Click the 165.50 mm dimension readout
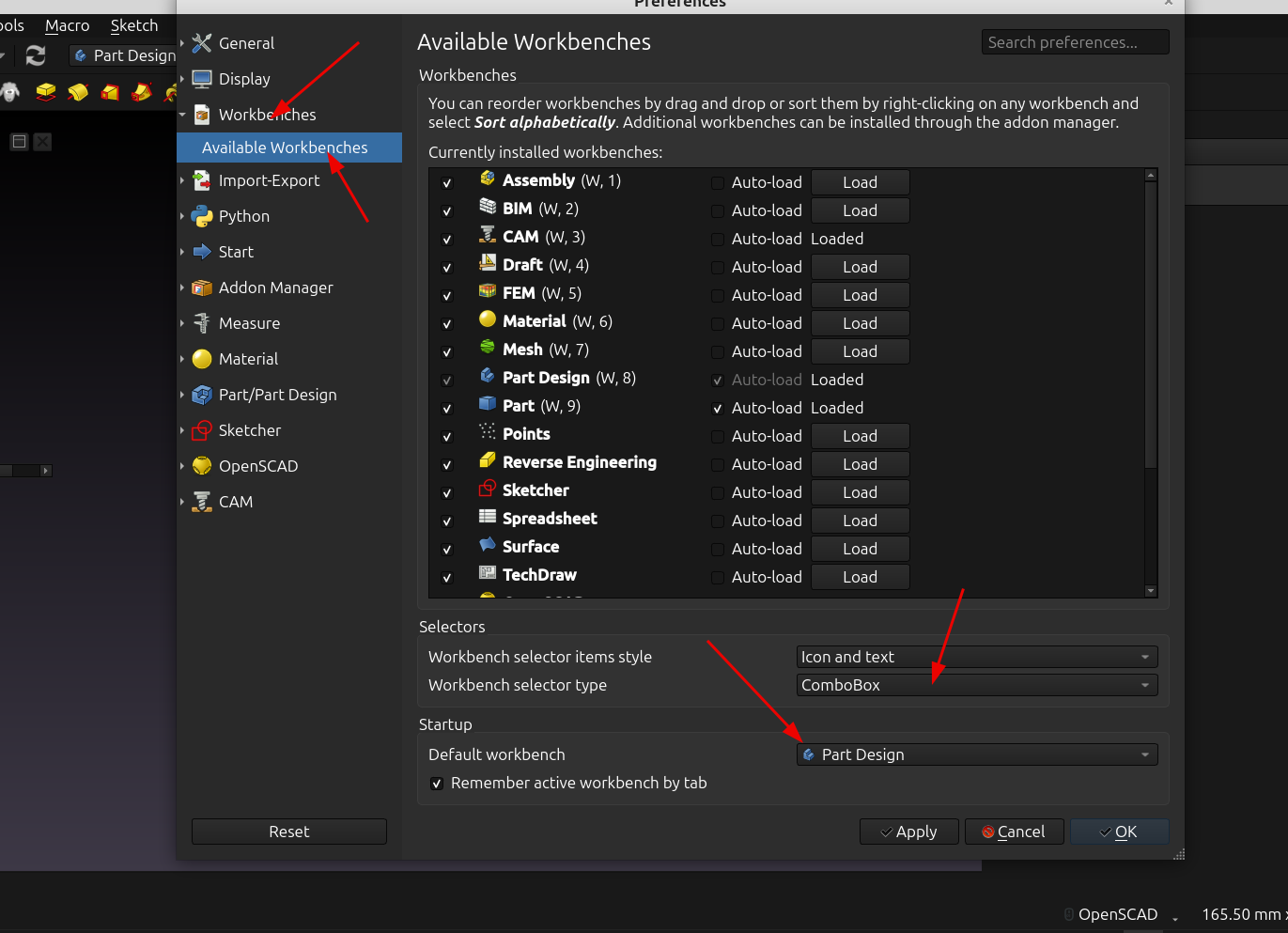Image resolution: width=1288 pixels, height=933 pixels. pyautogui.click(x=1245, y=914)
